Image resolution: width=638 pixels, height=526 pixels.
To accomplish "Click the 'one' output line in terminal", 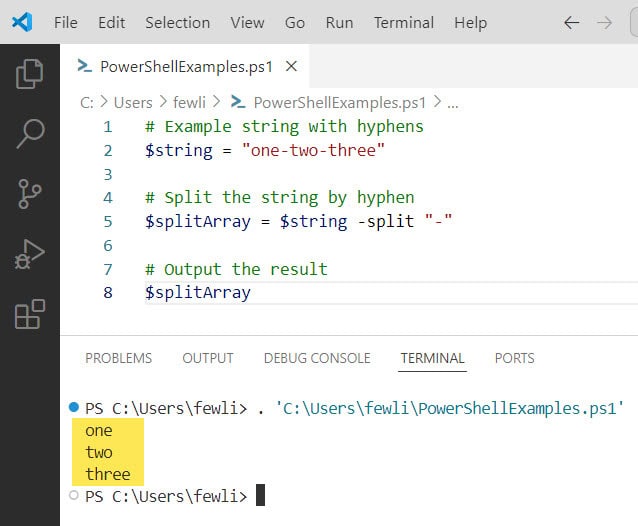I will [x=99, y=430].
